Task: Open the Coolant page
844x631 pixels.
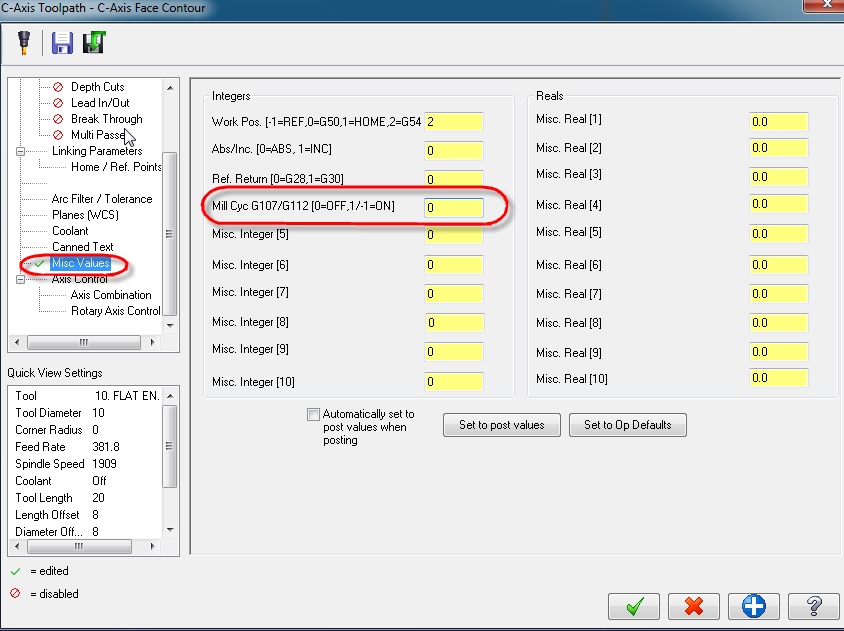Action: click(x=70, y=231)
